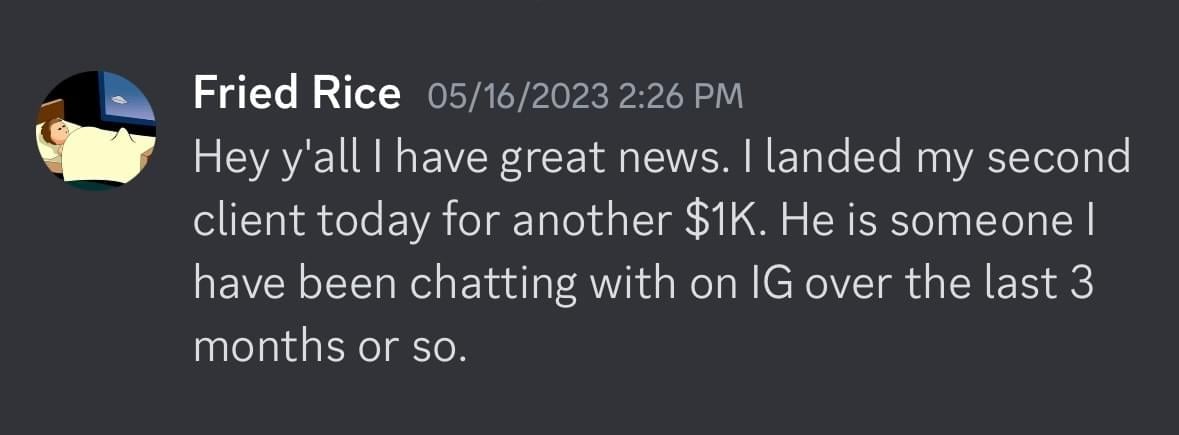This screenshot has width=1179, height=435.
Task: Click the 05/16/2023 2:26 PM timestamp
Action: [585, 96]
